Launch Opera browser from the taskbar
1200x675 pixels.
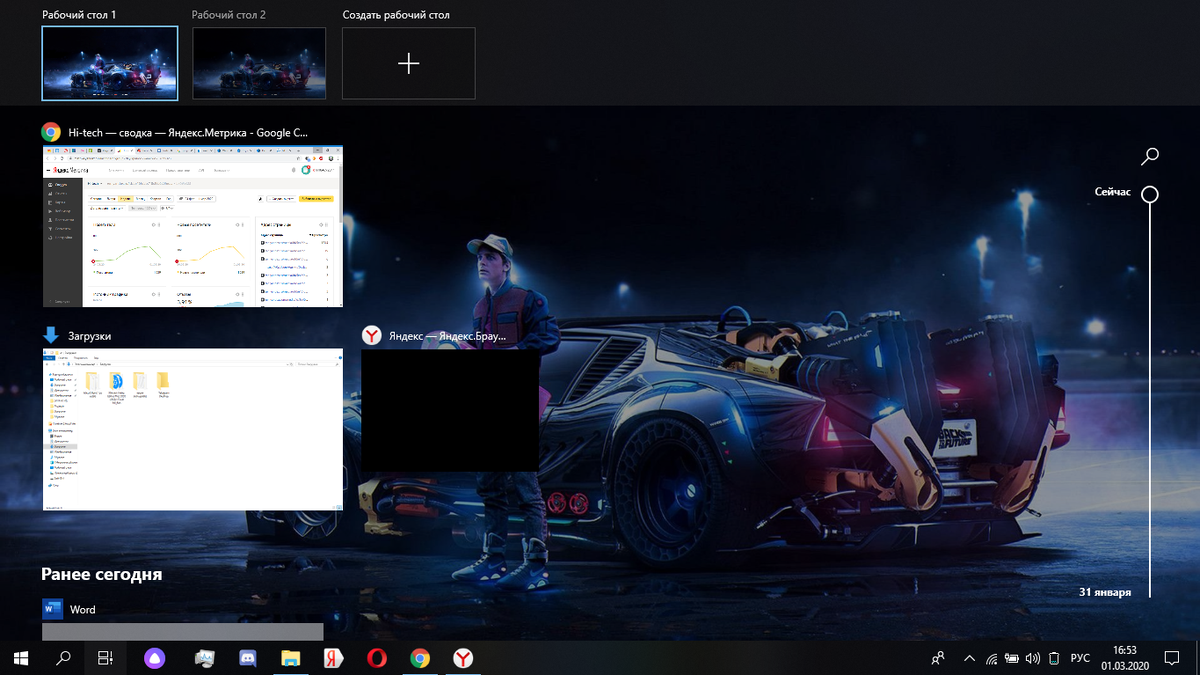point(377,658)
